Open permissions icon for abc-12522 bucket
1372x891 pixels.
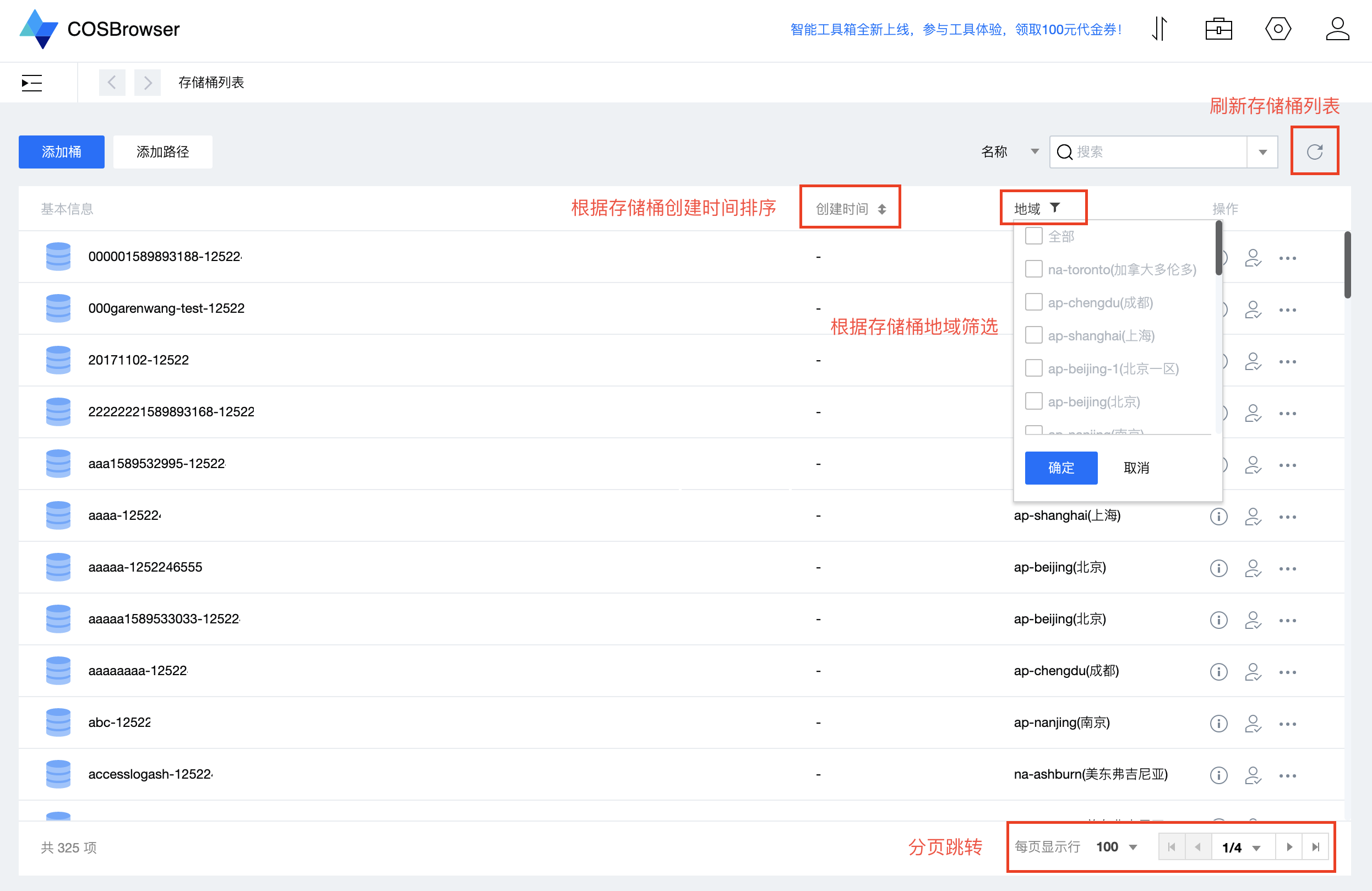1253,723
